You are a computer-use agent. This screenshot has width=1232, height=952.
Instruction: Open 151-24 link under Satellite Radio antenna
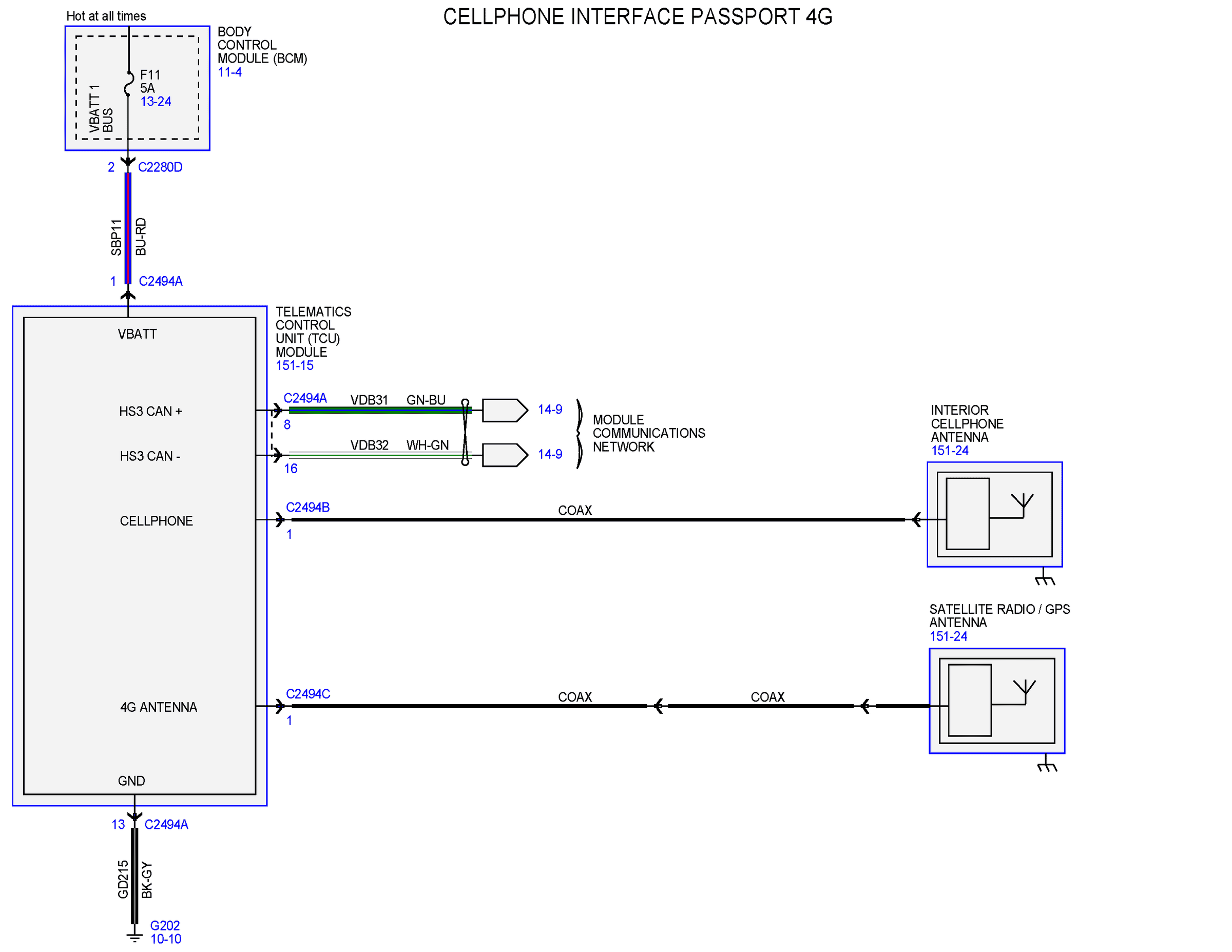948,637
